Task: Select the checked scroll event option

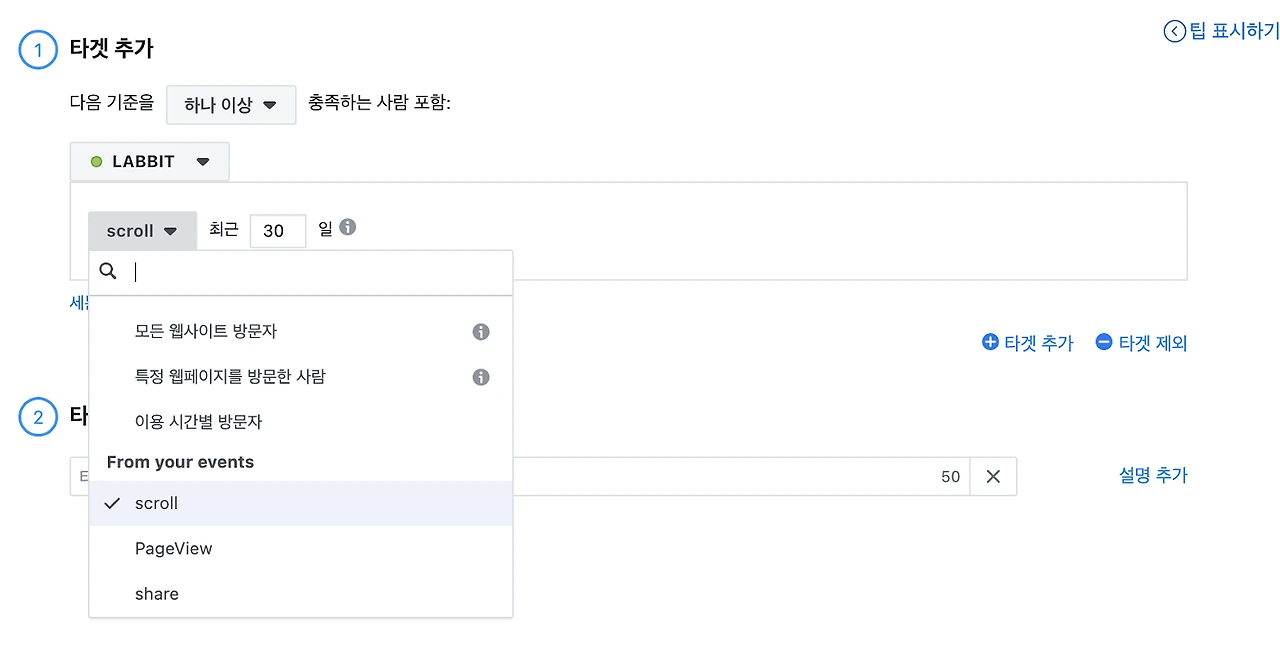Action: pos(157,503)
